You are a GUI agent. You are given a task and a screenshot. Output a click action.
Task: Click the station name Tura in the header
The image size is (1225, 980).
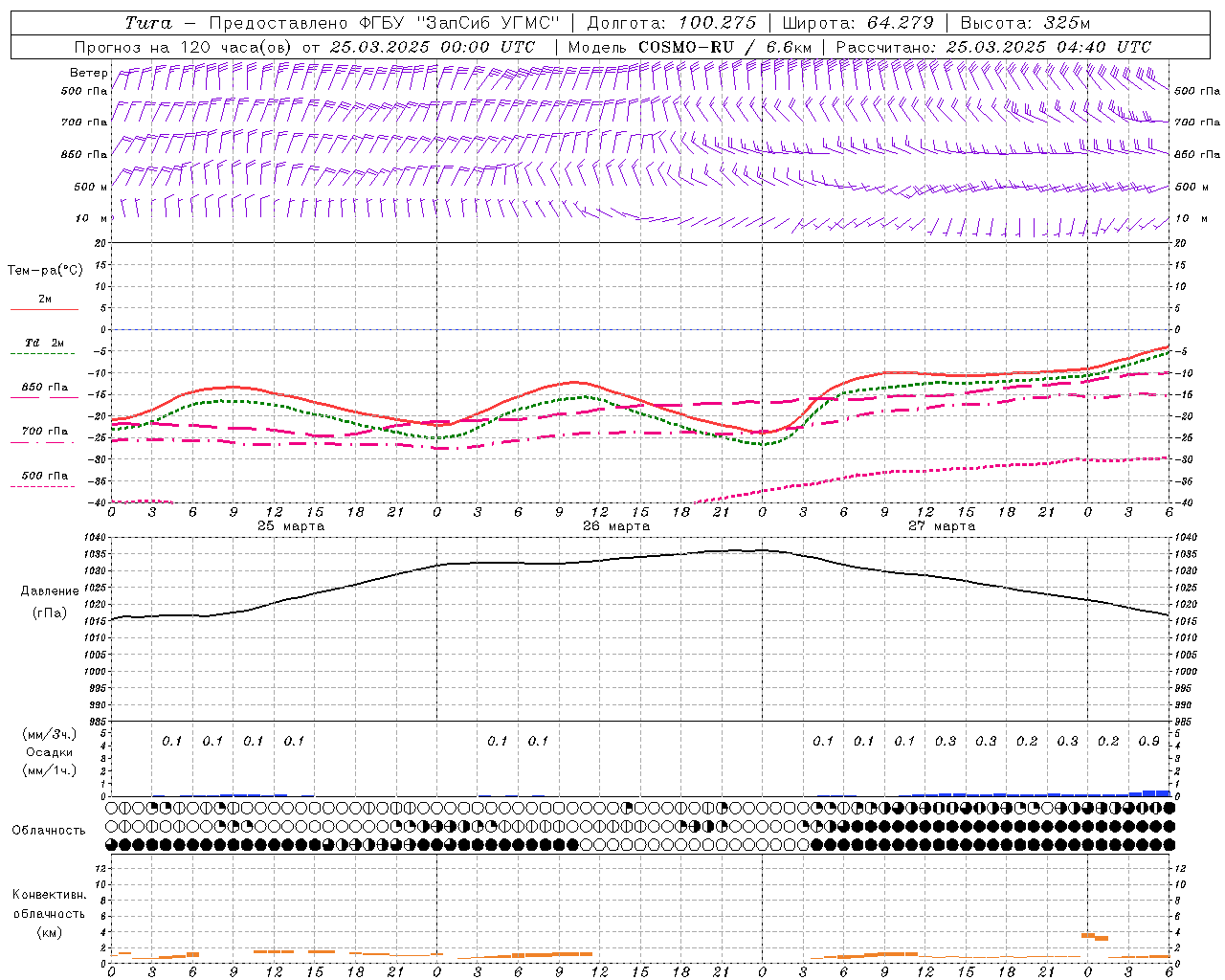click(148, 23)
